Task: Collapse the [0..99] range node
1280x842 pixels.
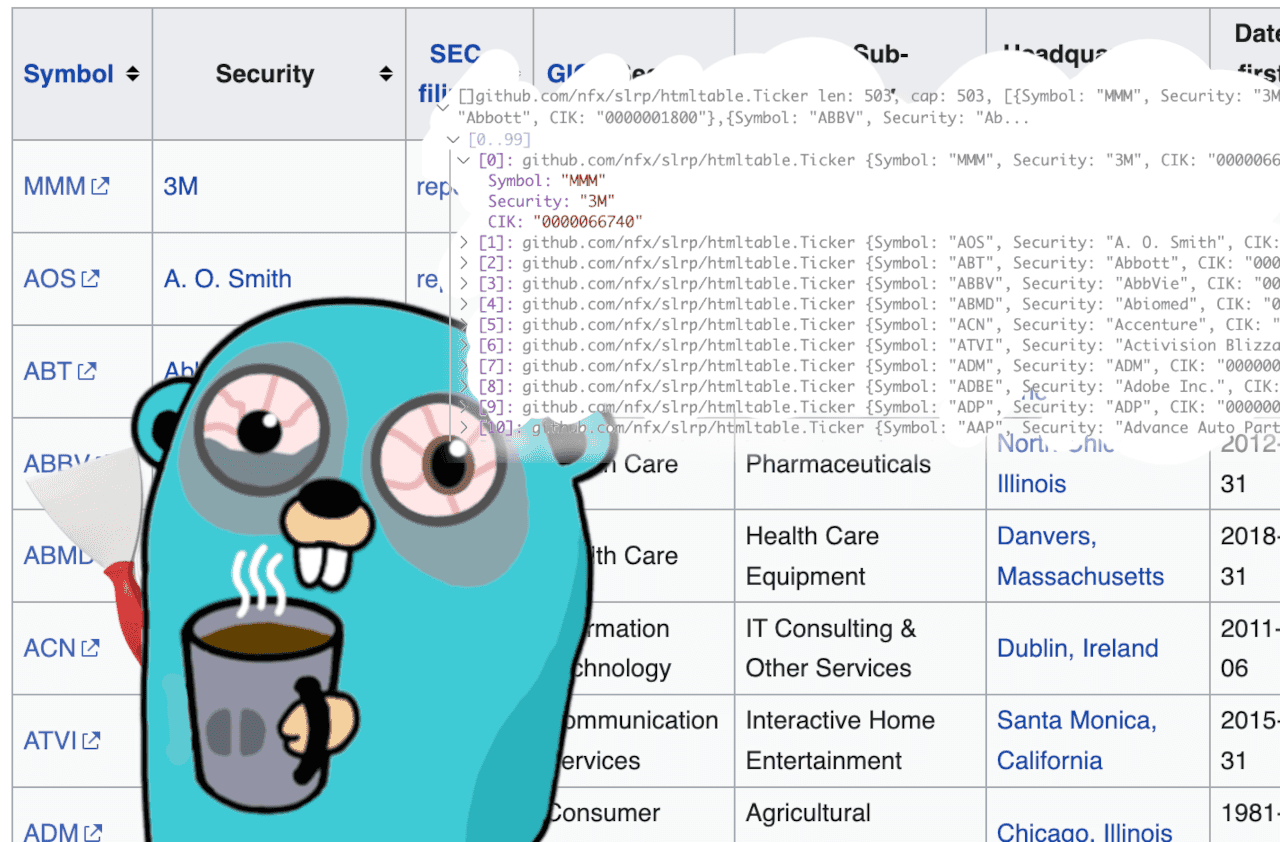Action: tap(455, 139)
